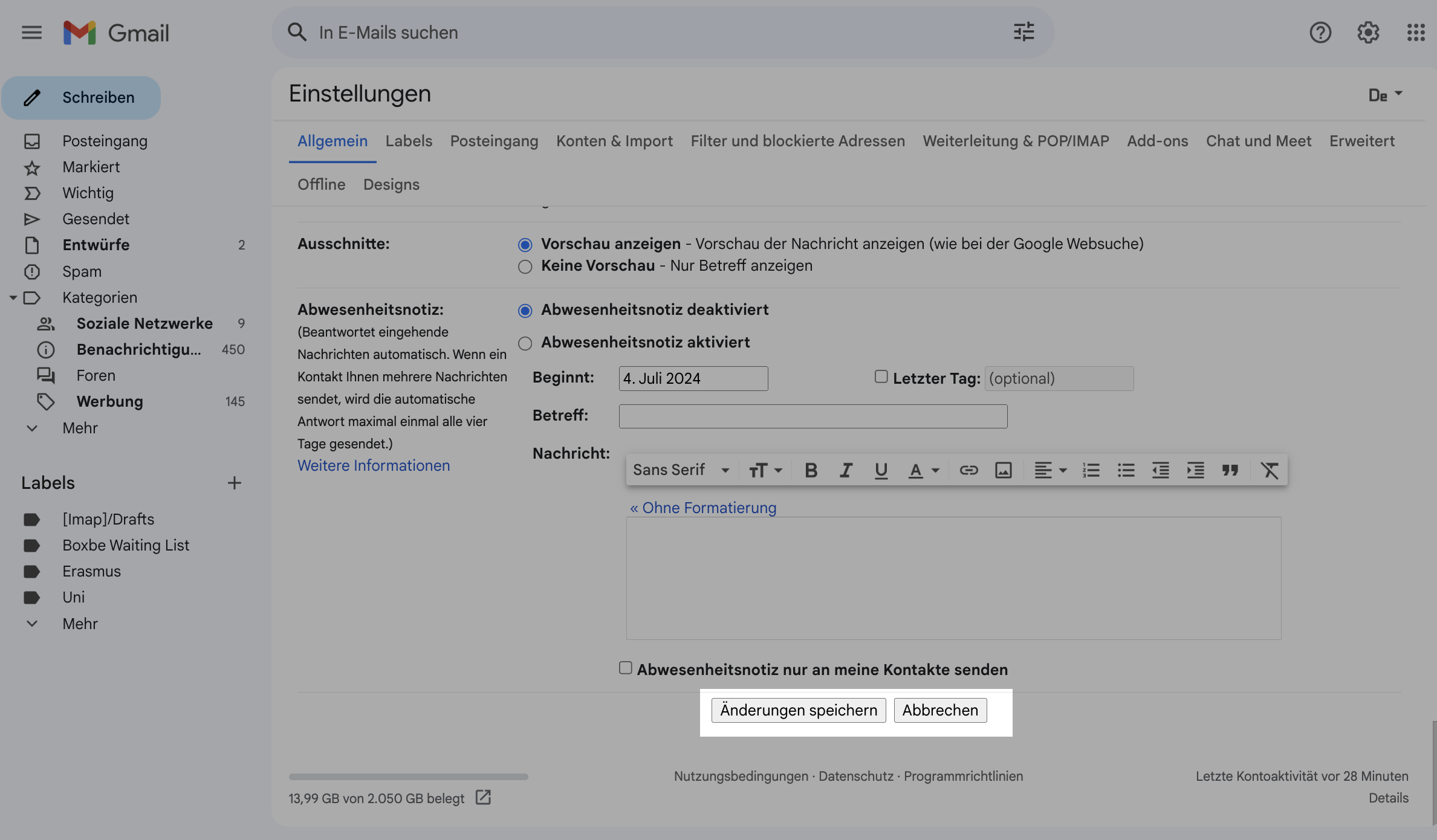This screenshot has height=840, width=1437.
Task: Open the Konten & Import tab
Action: click(614, 141)
